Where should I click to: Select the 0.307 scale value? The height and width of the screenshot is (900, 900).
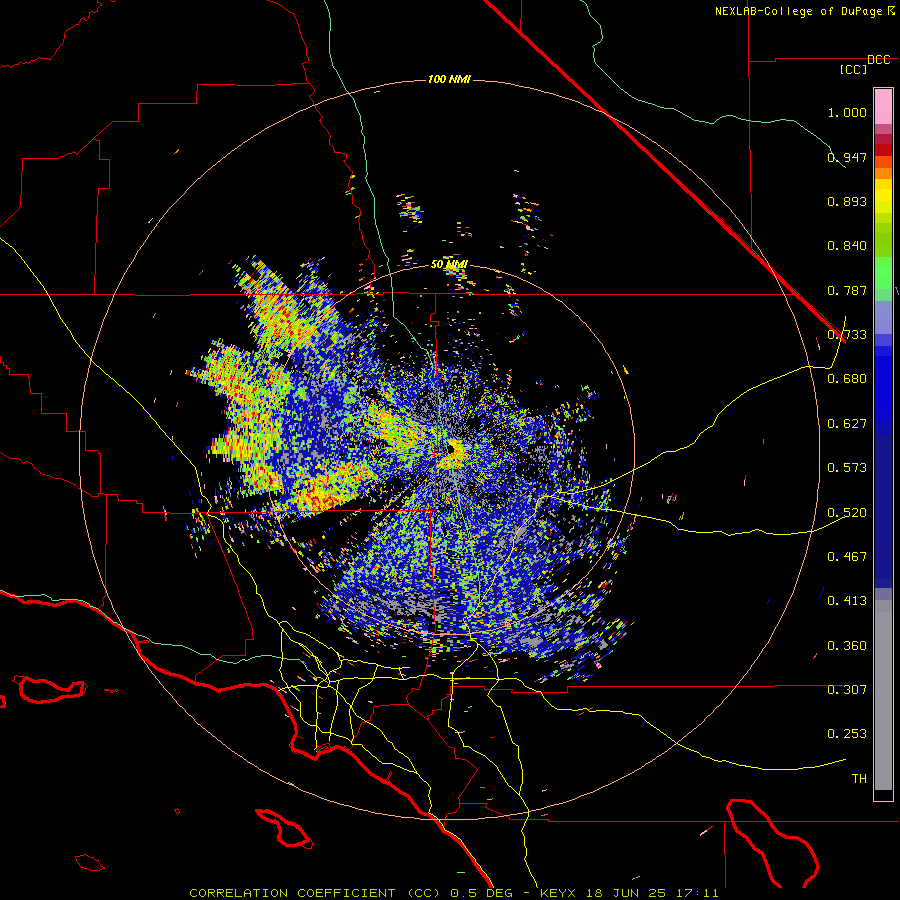(847, 690)
